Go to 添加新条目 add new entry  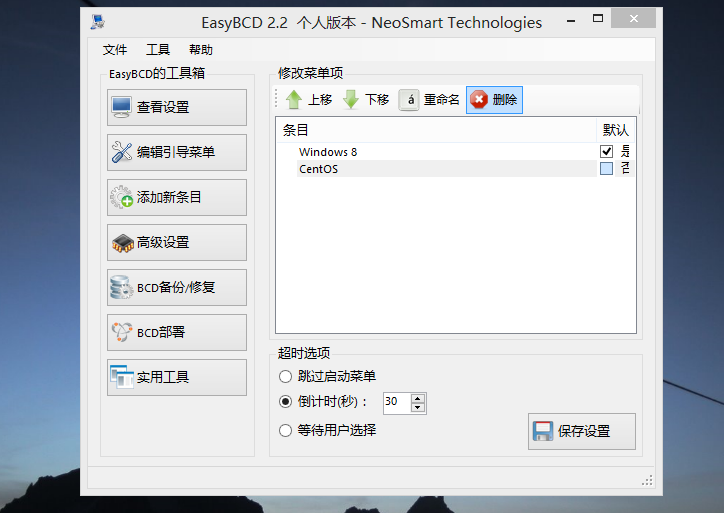(x=177, y=197)
